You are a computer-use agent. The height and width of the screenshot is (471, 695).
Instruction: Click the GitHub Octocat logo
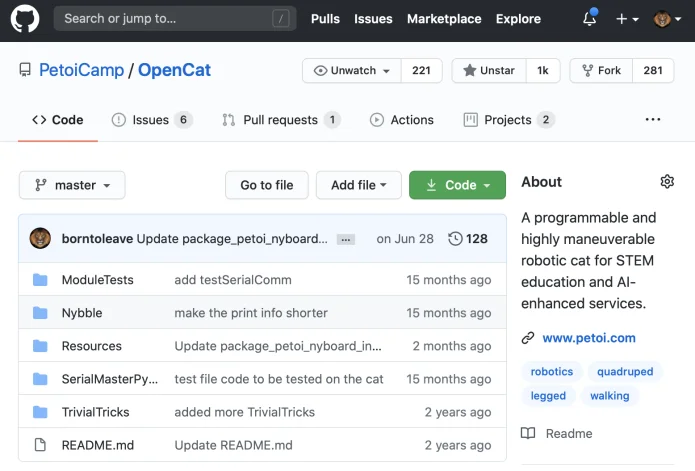coord(25,18)
